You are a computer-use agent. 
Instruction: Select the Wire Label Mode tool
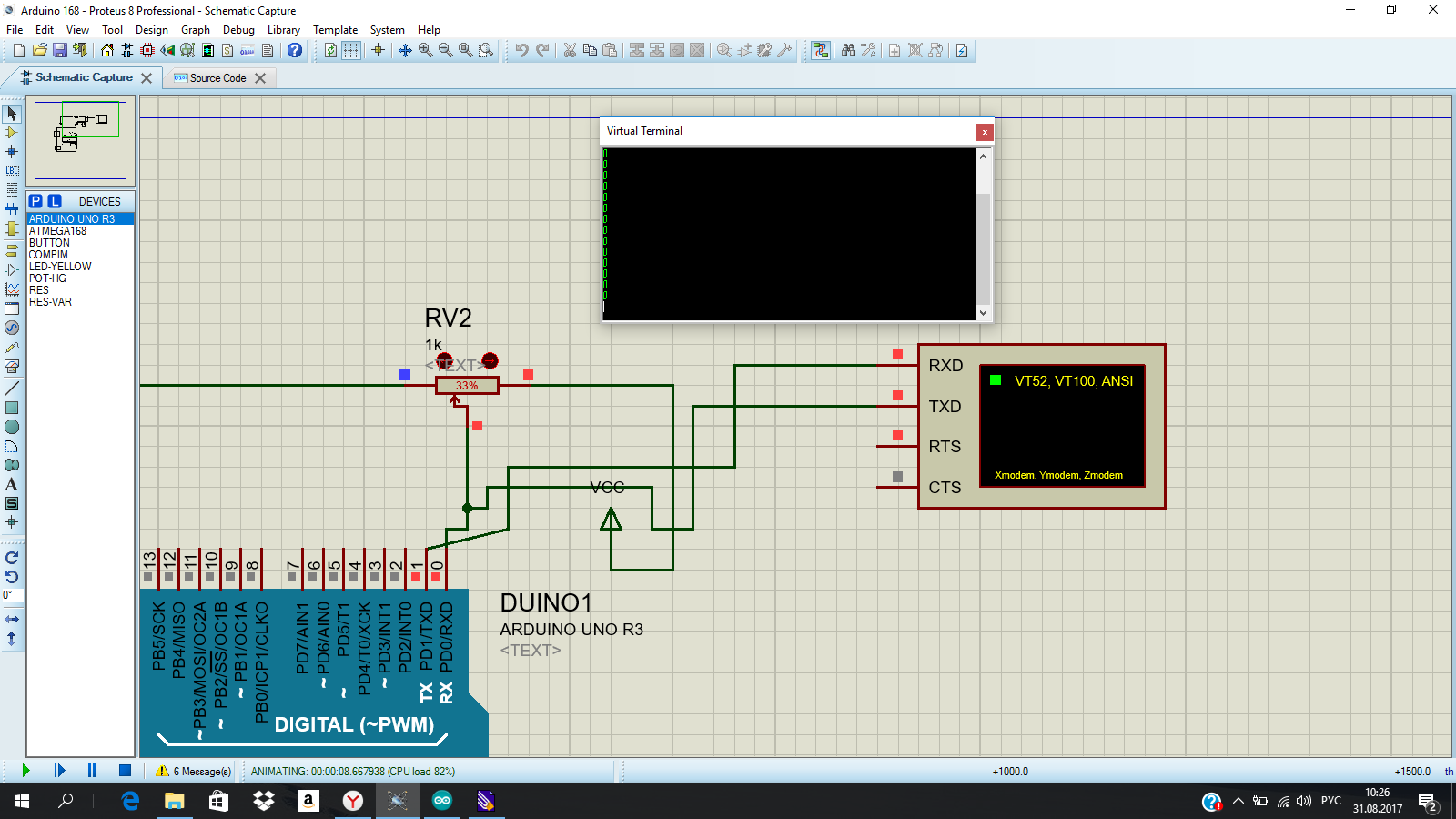click(x=12, y=171)
